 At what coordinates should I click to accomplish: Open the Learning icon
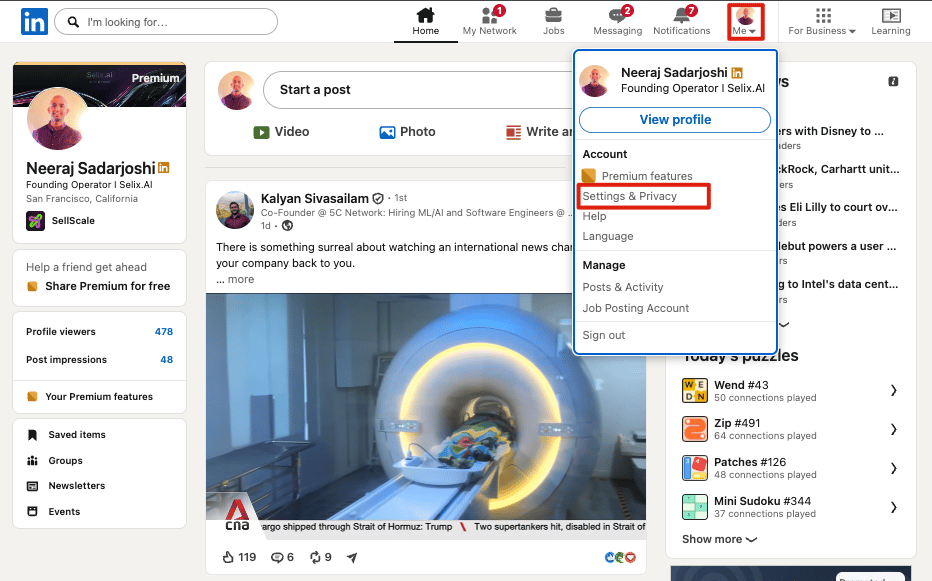890,15
